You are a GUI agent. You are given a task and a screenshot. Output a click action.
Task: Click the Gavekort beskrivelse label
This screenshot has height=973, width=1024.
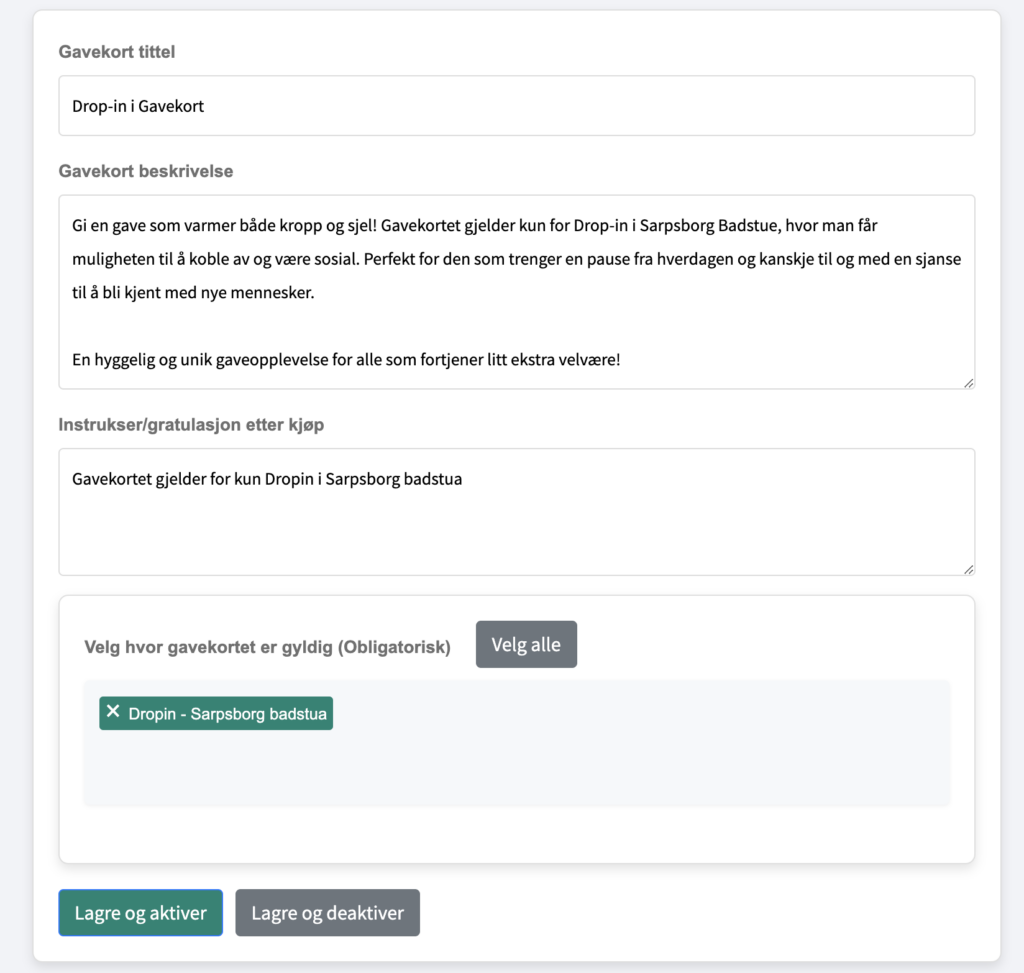(x=145, y=171)
